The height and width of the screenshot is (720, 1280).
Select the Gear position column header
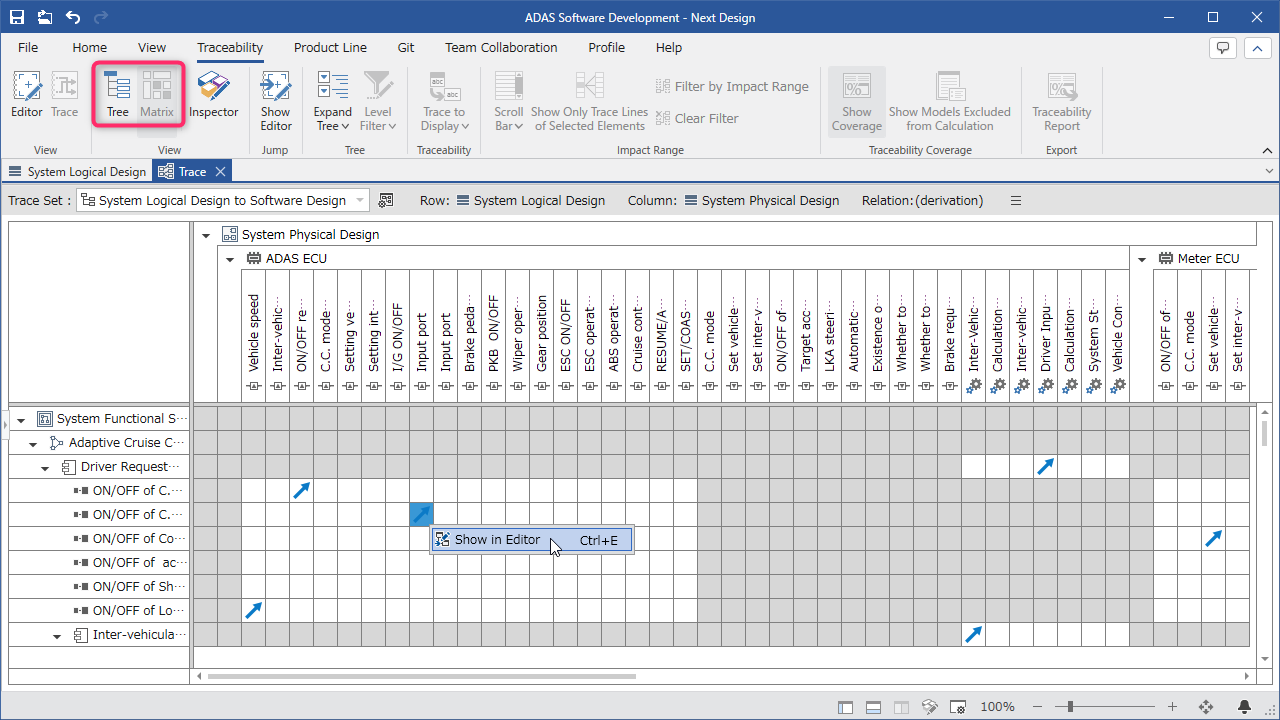542,336
